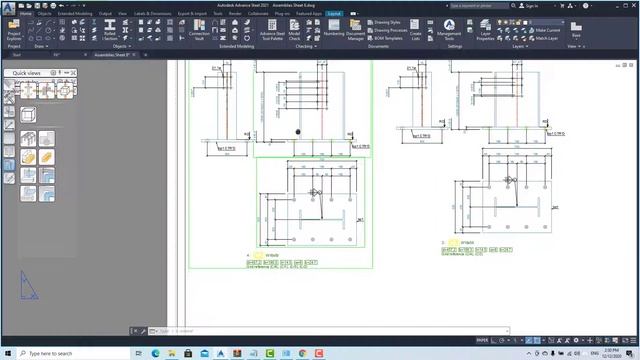
Task: Open the Create Lists tool
Action: tap(415, 30)
